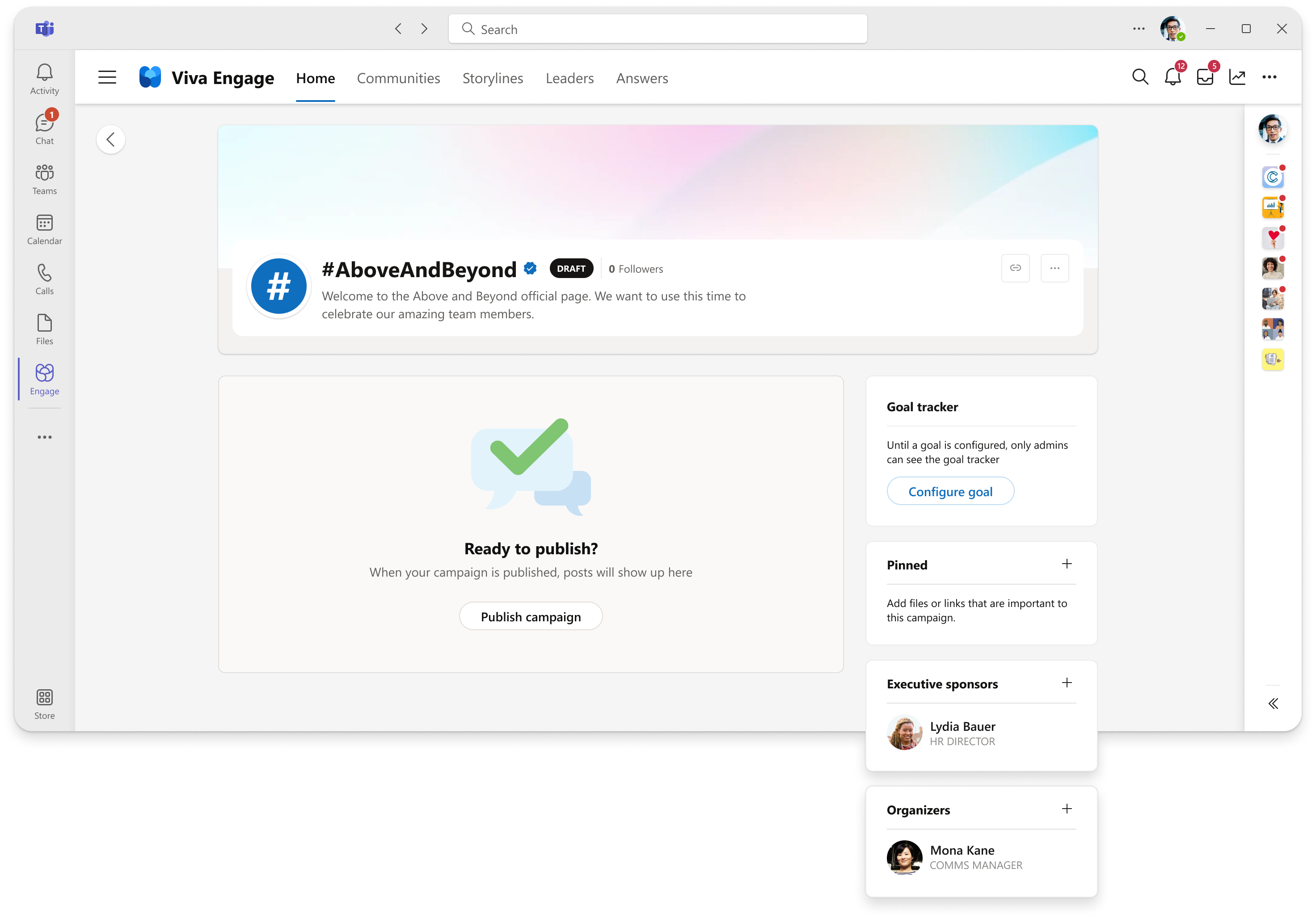This screenshot has width=1316, height=919.
Task: Click the search icon in Viva Engage
Action: tap(1139, 77)
